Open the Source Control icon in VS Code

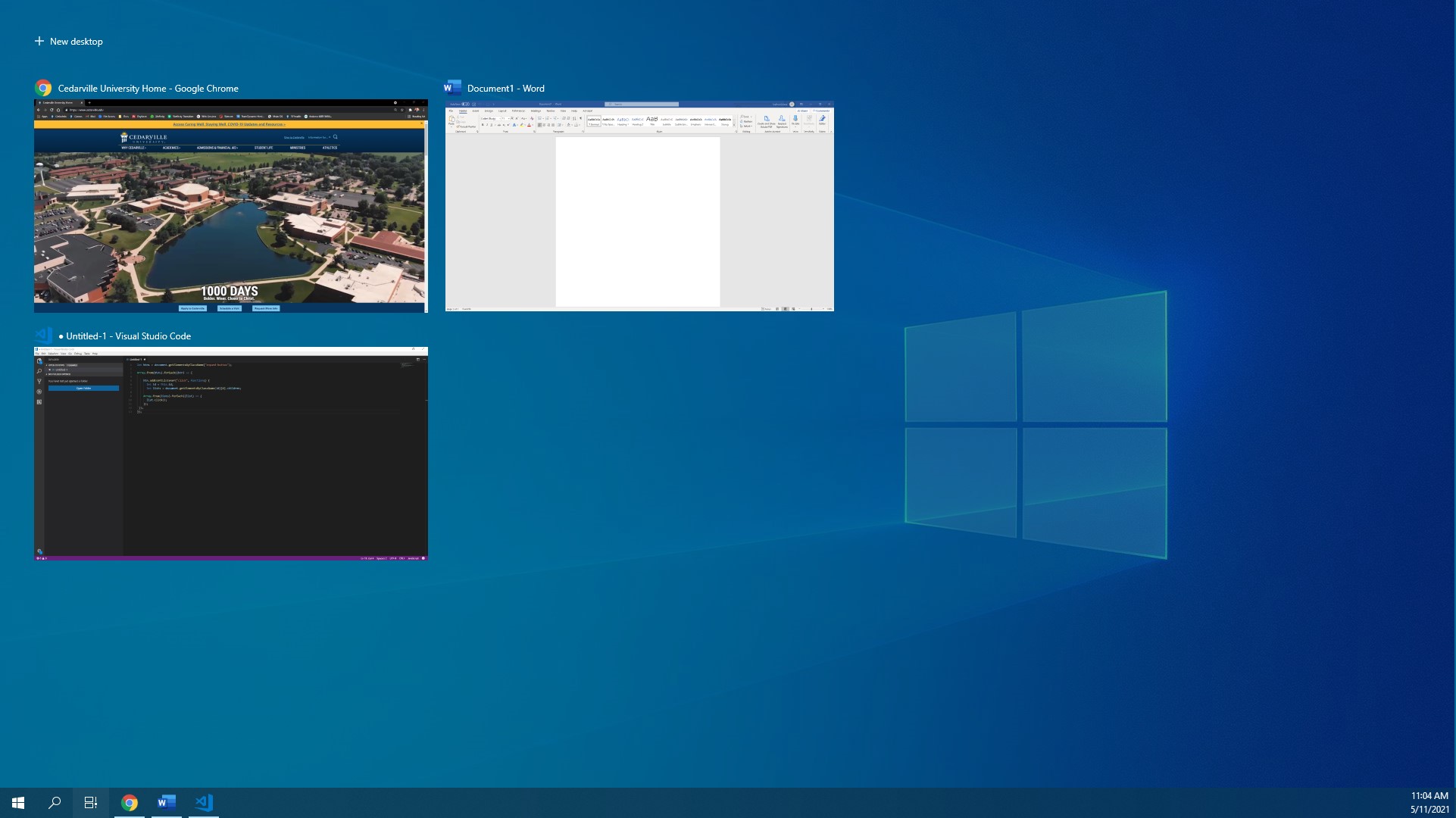point(39,381)
